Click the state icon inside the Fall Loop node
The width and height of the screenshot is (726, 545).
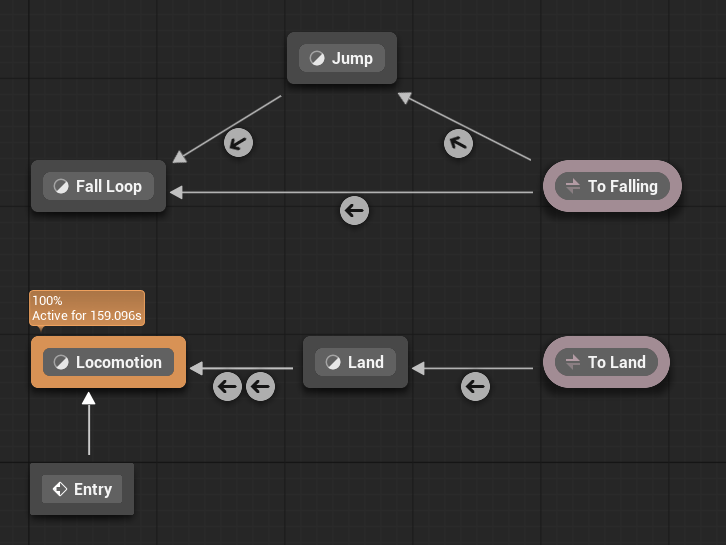(61, 186)
